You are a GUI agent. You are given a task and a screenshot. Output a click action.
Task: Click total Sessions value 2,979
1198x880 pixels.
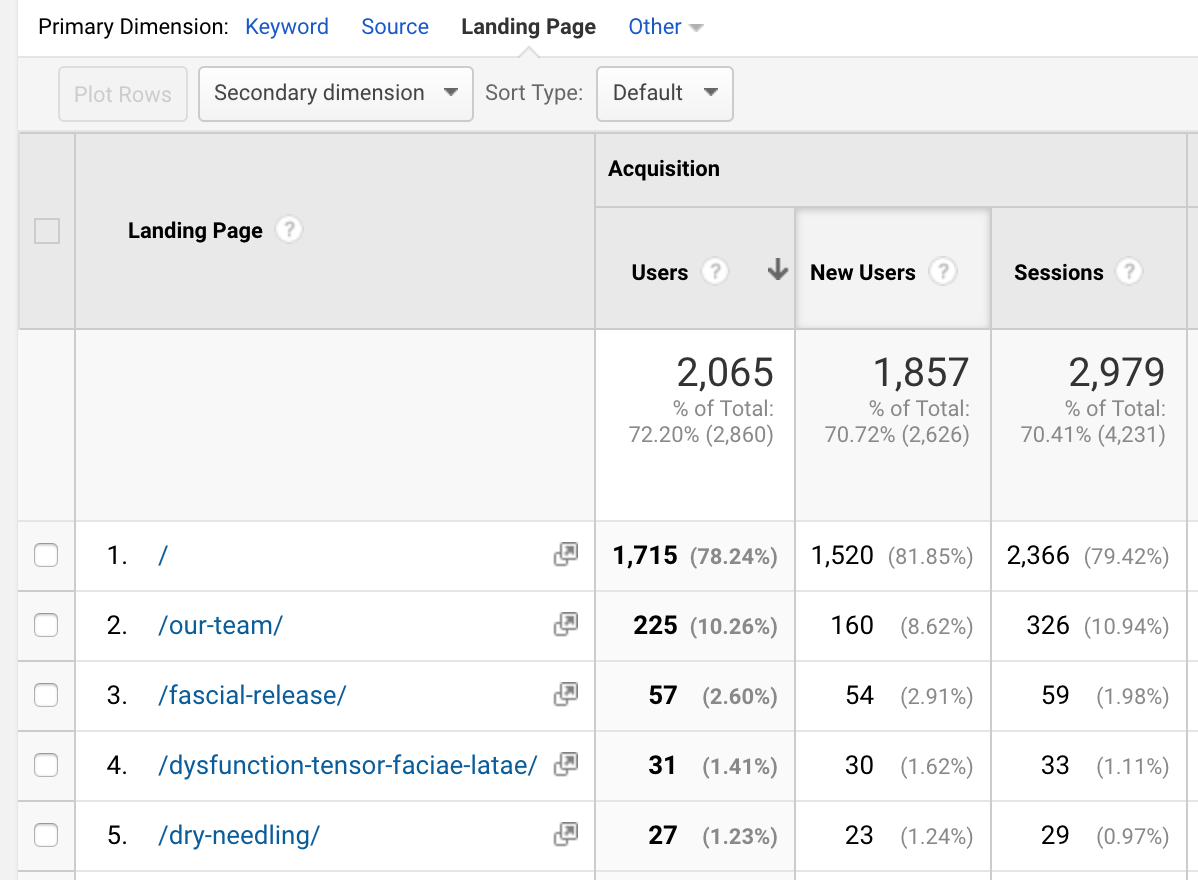click(1117, 373)
